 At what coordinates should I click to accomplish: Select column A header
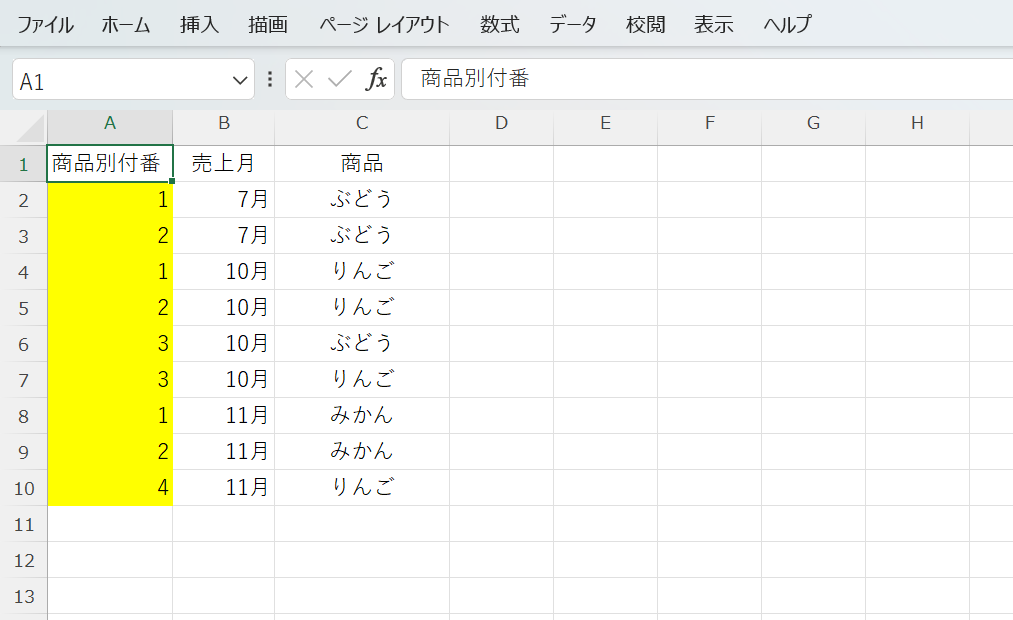tap(110, 123)
